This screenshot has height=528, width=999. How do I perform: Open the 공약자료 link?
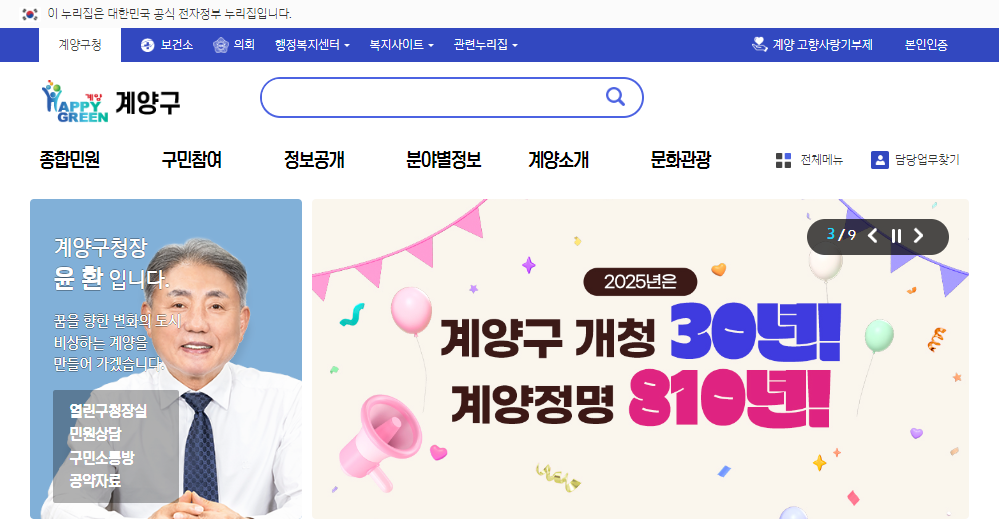[x=95, y=481]
